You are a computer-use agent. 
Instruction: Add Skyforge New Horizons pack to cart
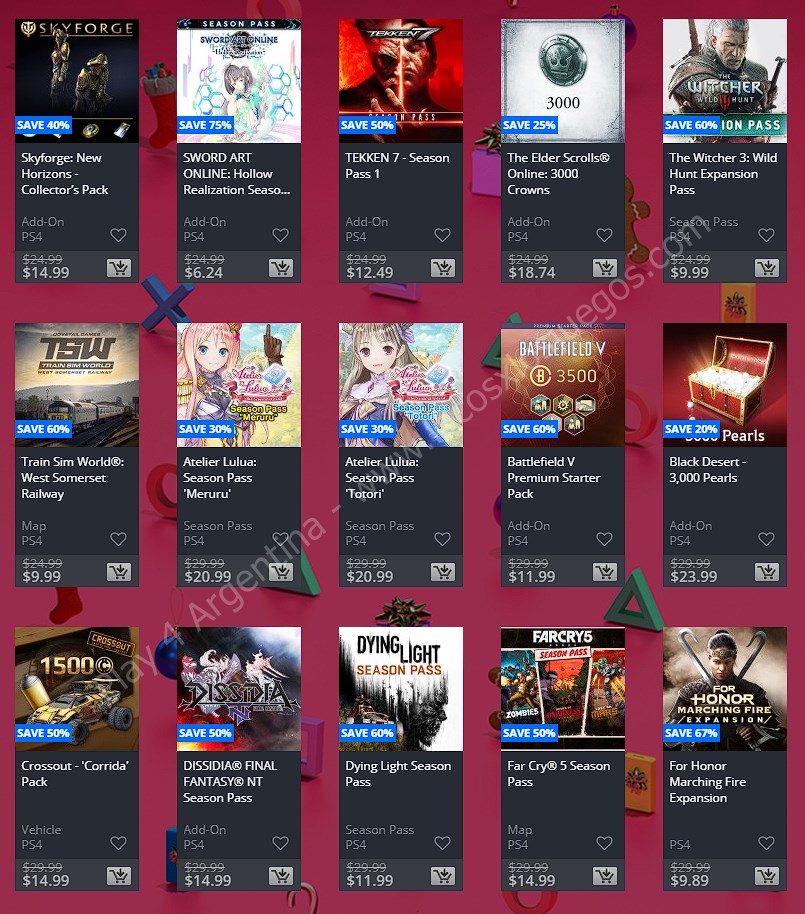(119, 268)
